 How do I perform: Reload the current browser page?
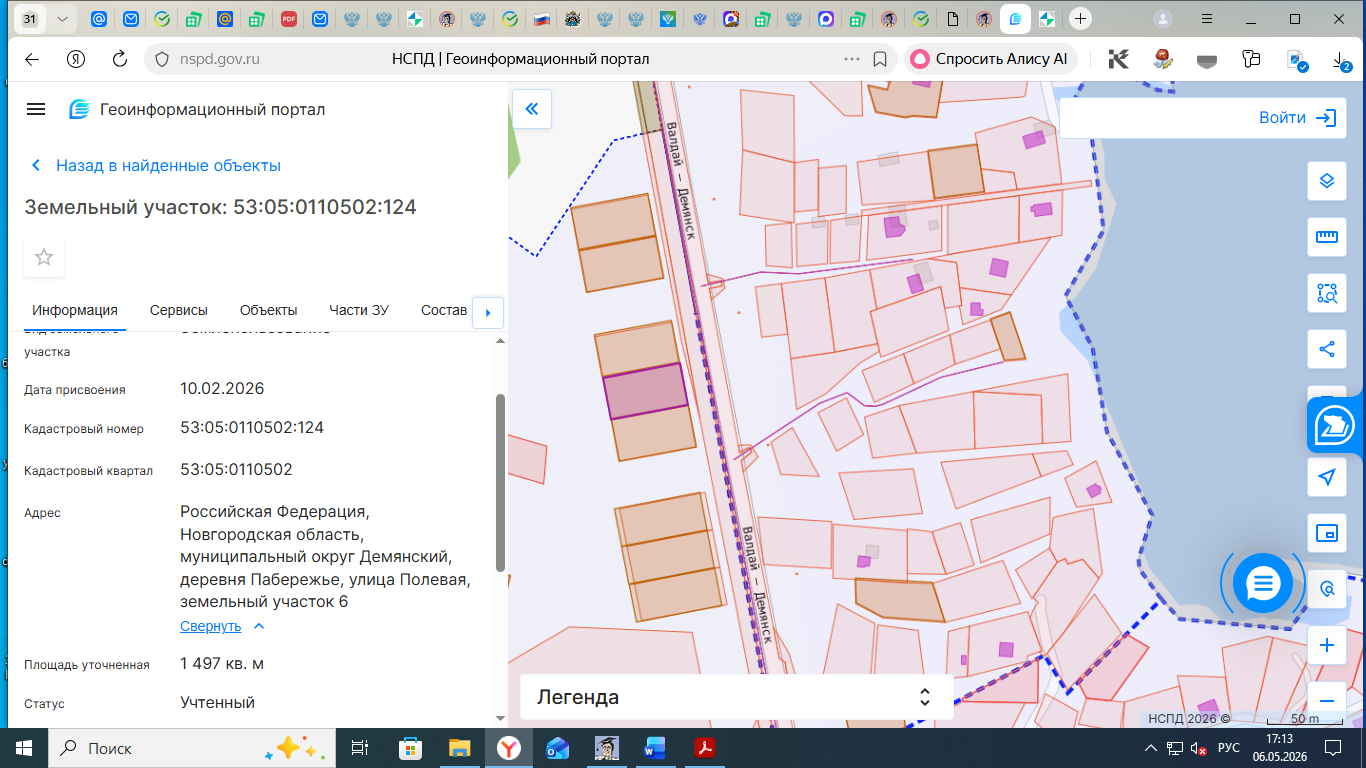coord(120,59)
